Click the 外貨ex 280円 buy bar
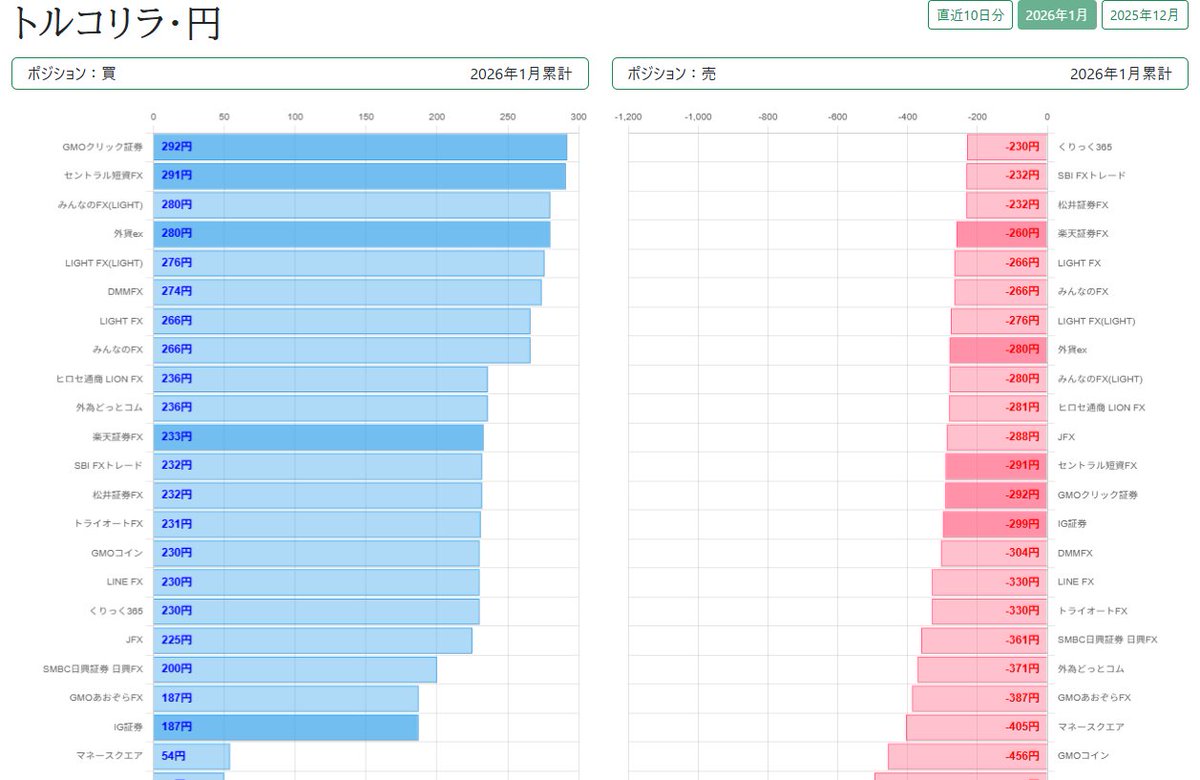This screenshot has width=1200, height=780. [351, 234]
